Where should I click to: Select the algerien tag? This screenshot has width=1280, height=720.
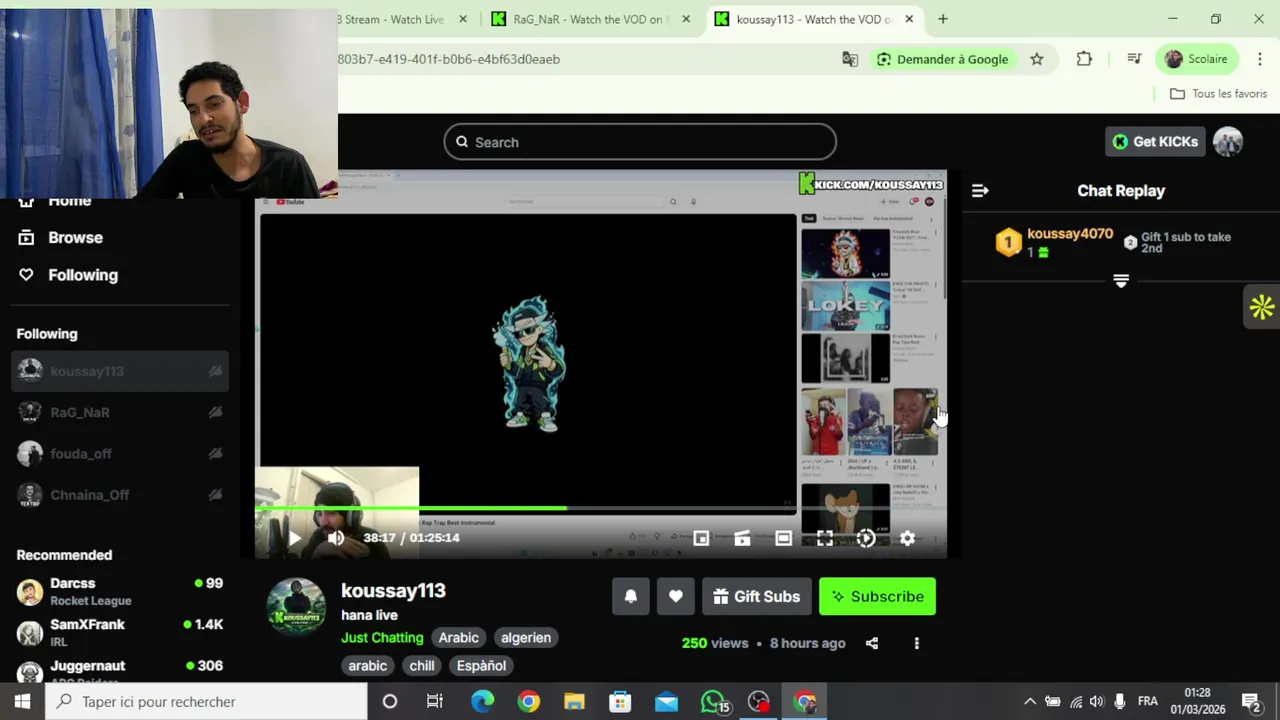(x=526, y=637)
